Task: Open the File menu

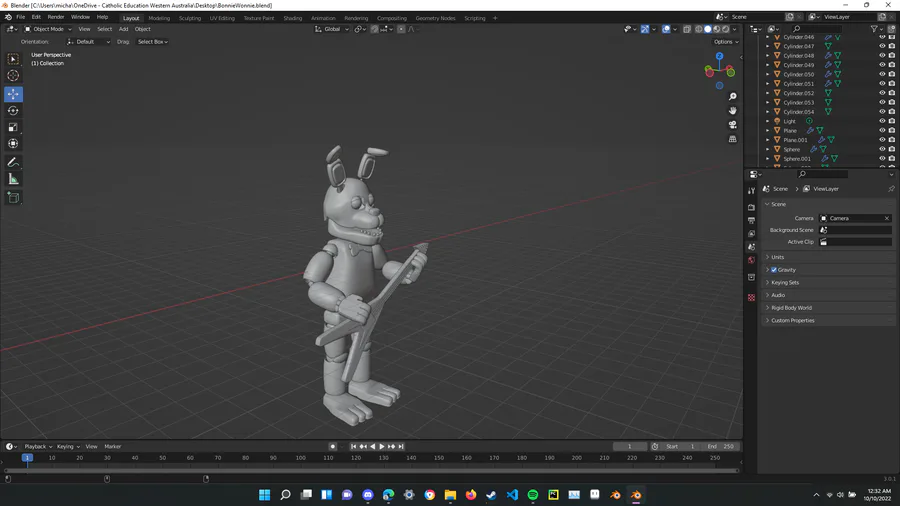Action: coord(21,17)
